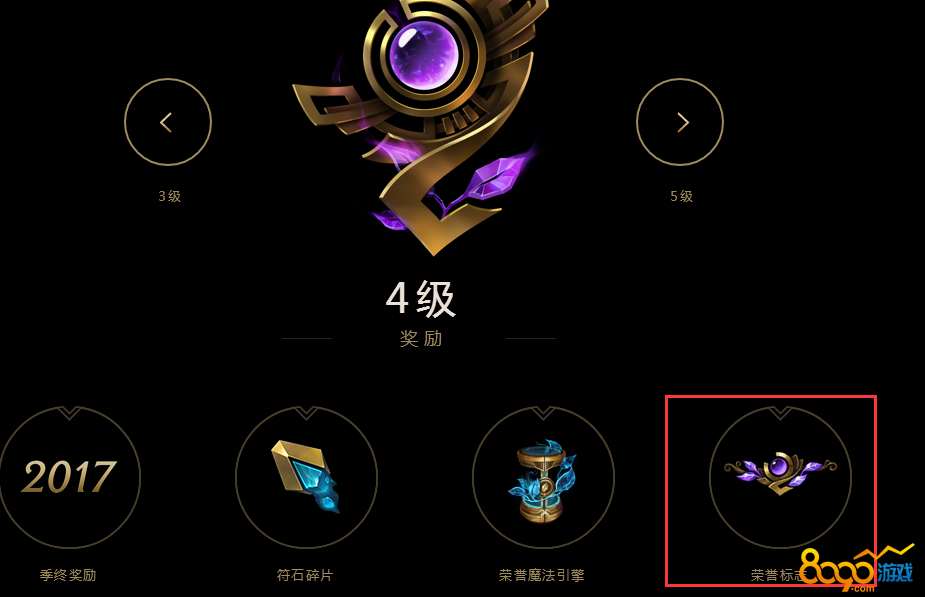Screen dimensions: 925x597
Task: Select the 2017 season-end reward icon
Action: 70,477
